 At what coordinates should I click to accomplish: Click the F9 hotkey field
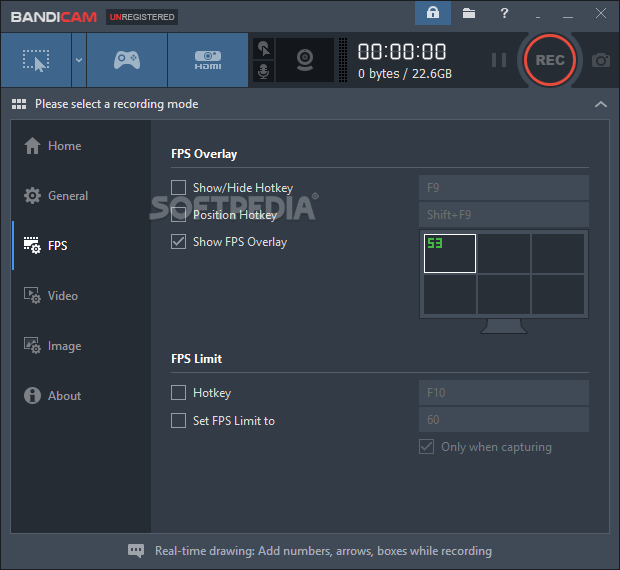coord(504,187)
